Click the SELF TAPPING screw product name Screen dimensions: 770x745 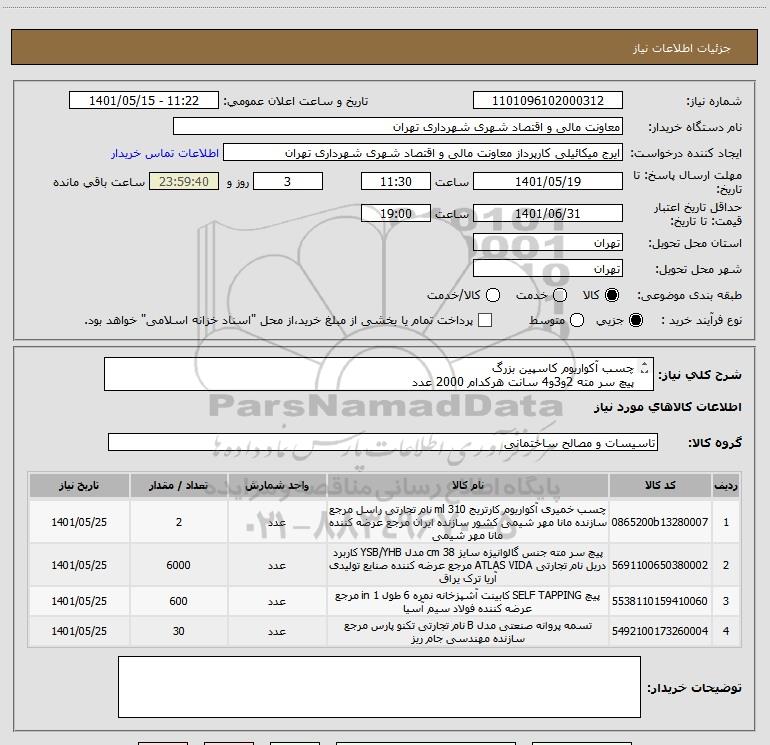pyautogui.click(x=468, y=602)
